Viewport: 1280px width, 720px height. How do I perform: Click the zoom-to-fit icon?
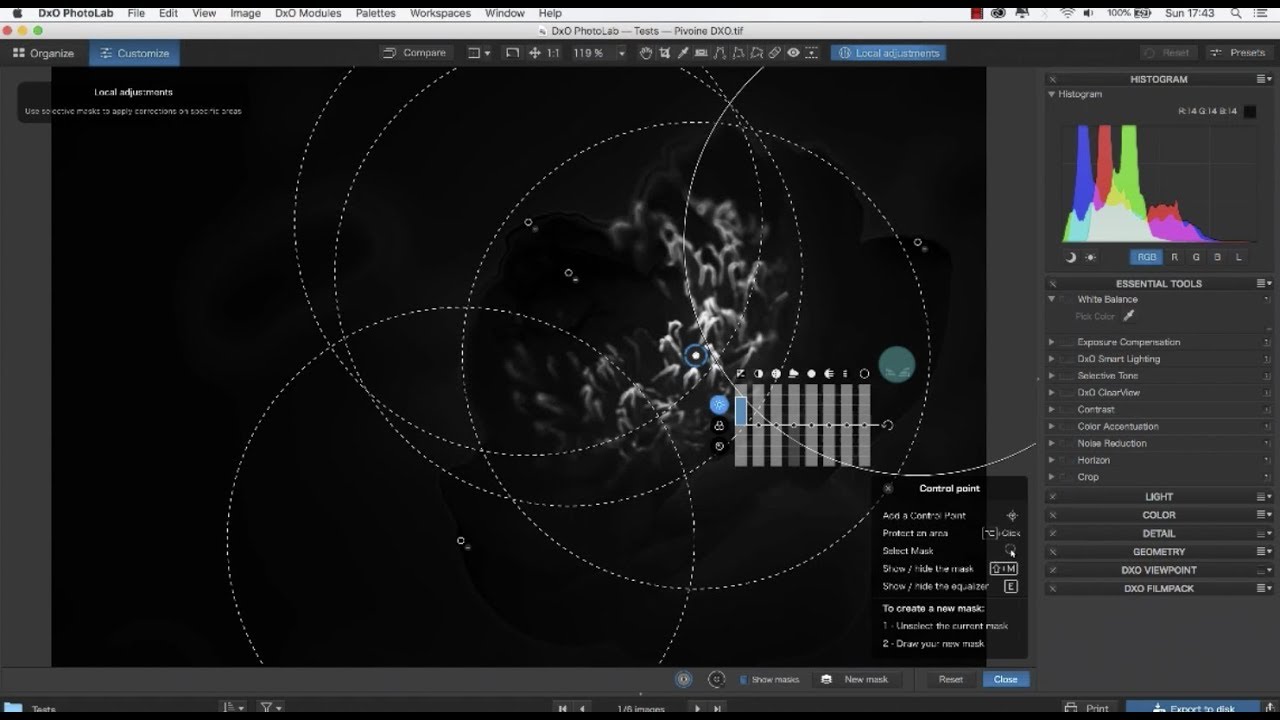pyautogui.click(x=534, y=53)
